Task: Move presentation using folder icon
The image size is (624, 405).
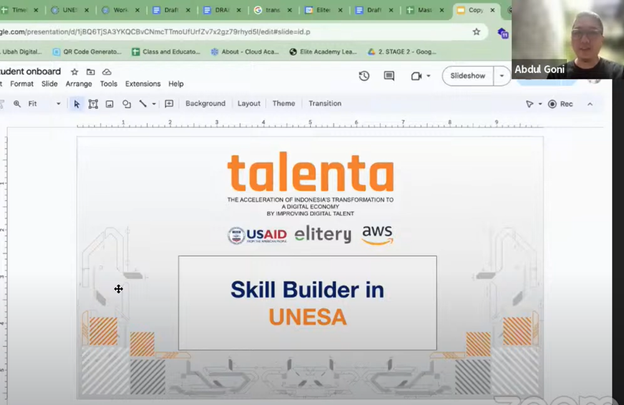Action: click(91, 72)
